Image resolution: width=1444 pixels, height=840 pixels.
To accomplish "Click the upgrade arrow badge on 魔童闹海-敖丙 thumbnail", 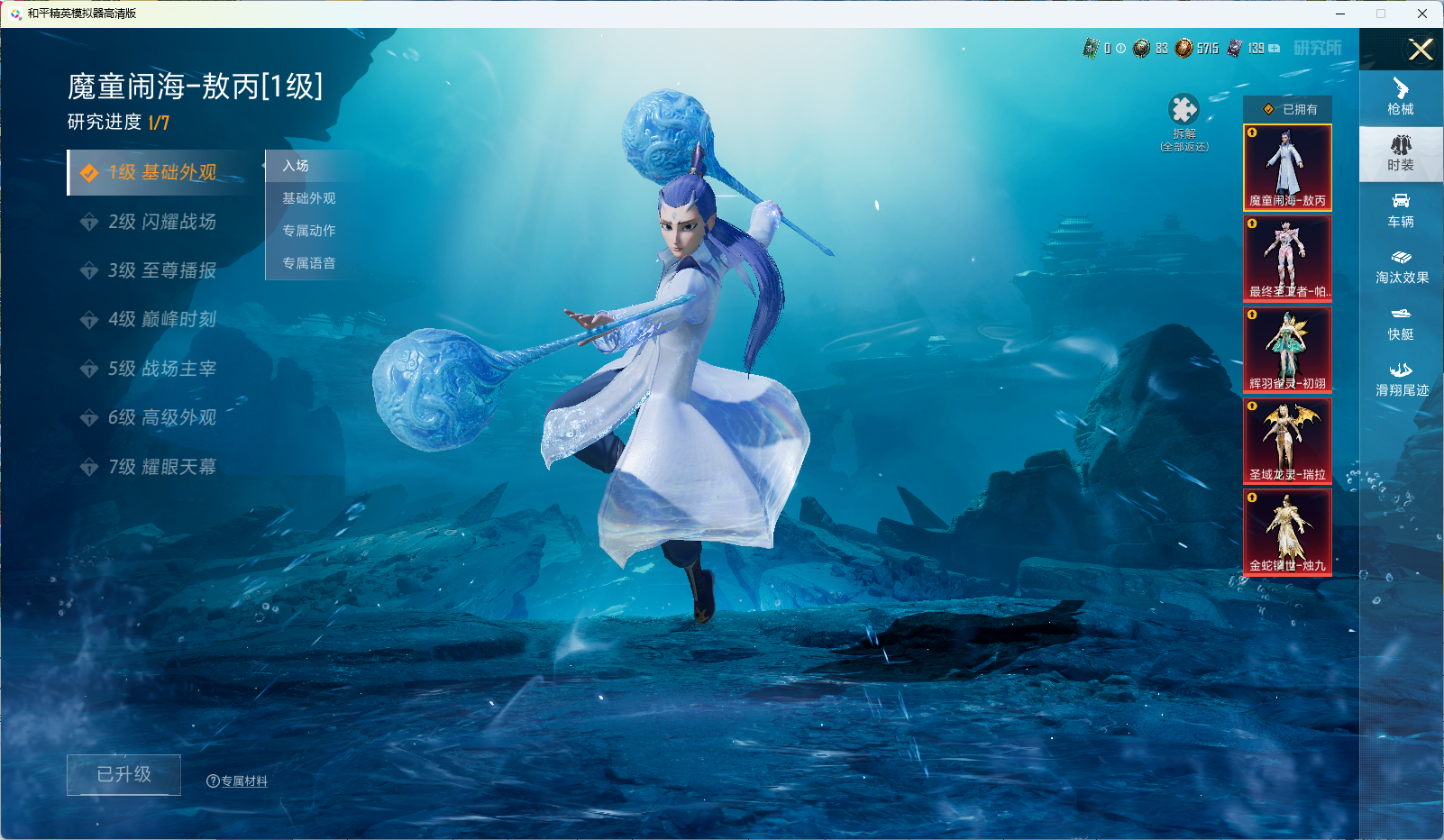I will [1252, 132].
